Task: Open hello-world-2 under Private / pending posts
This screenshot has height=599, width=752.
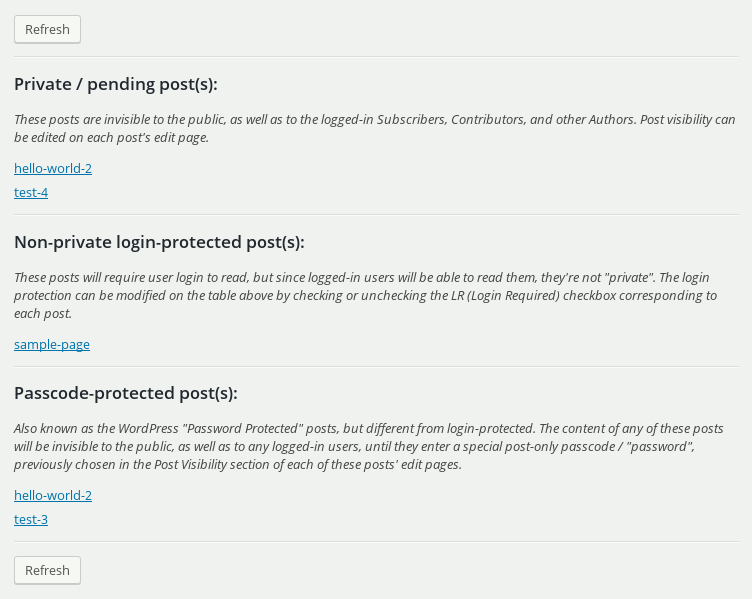Action: [53, 168]
